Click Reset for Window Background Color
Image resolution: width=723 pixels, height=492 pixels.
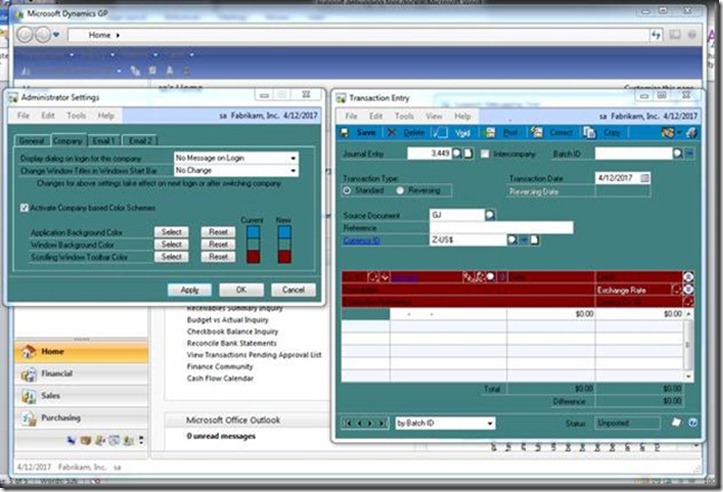tap(218, 244)
